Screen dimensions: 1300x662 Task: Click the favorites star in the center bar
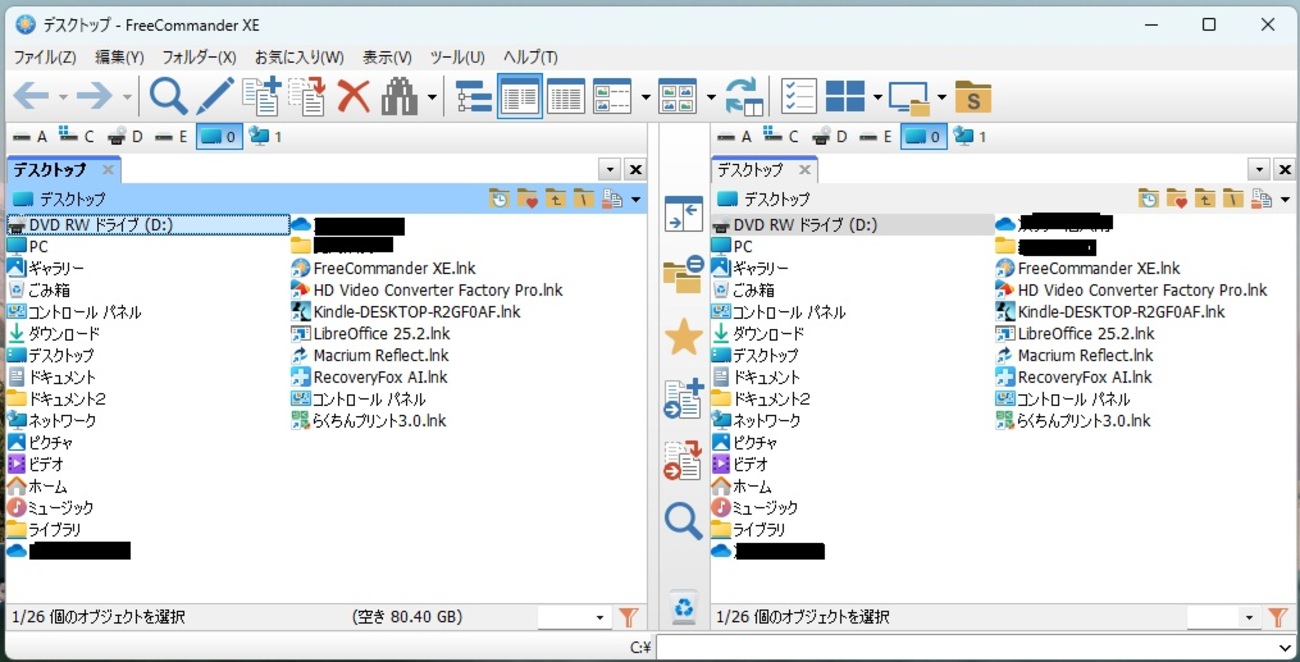tap(683, 338)
